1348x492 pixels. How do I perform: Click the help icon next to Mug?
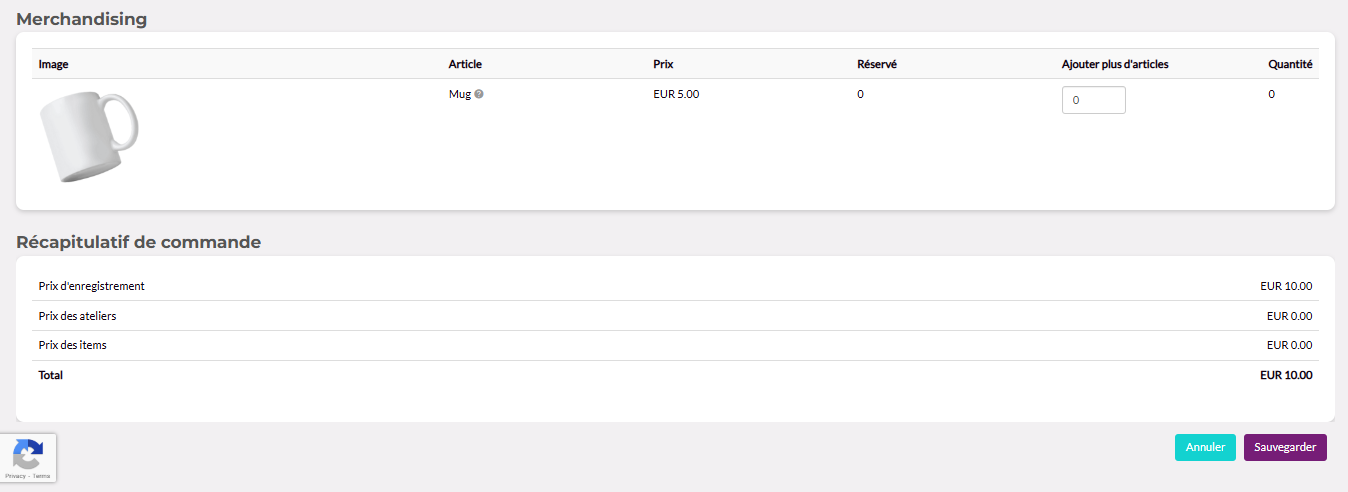(x=479, y=95)
